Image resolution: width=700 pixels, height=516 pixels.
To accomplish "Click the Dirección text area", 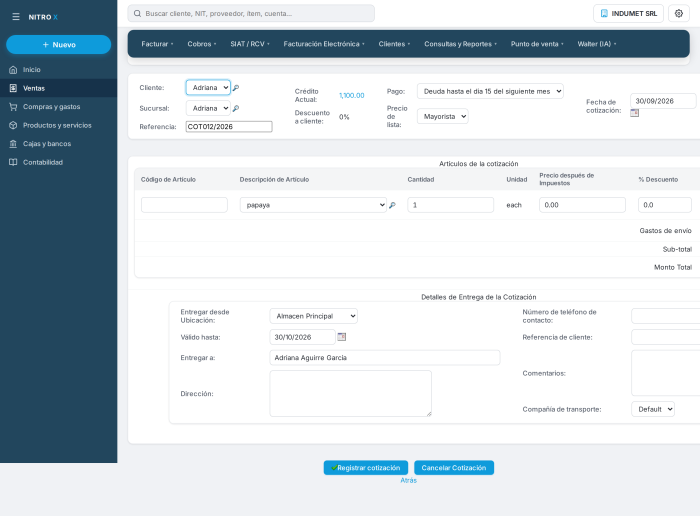I will tap(350, 393).
